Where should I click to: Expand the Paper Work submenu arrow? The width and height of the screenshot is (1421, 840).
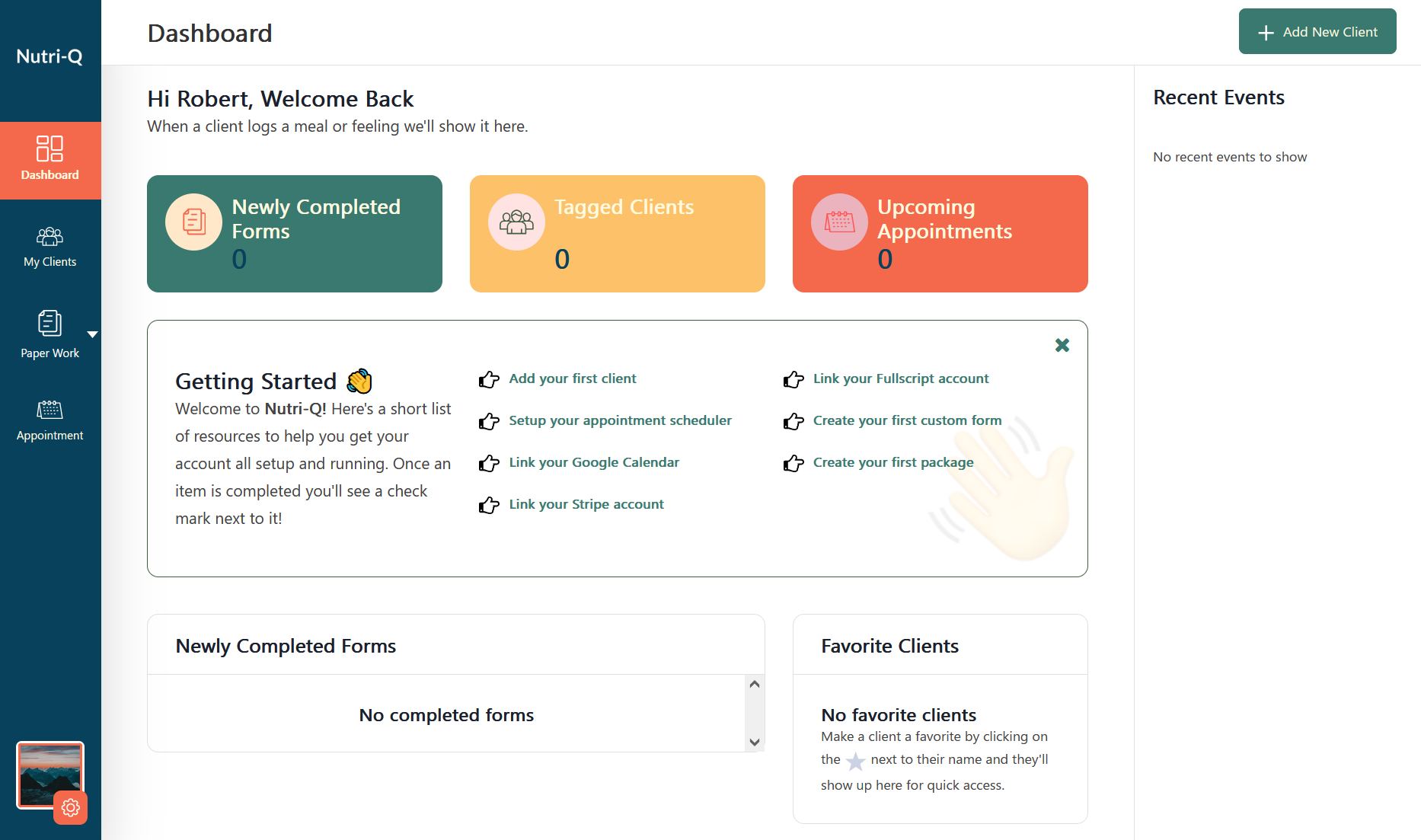pos(92,334)
